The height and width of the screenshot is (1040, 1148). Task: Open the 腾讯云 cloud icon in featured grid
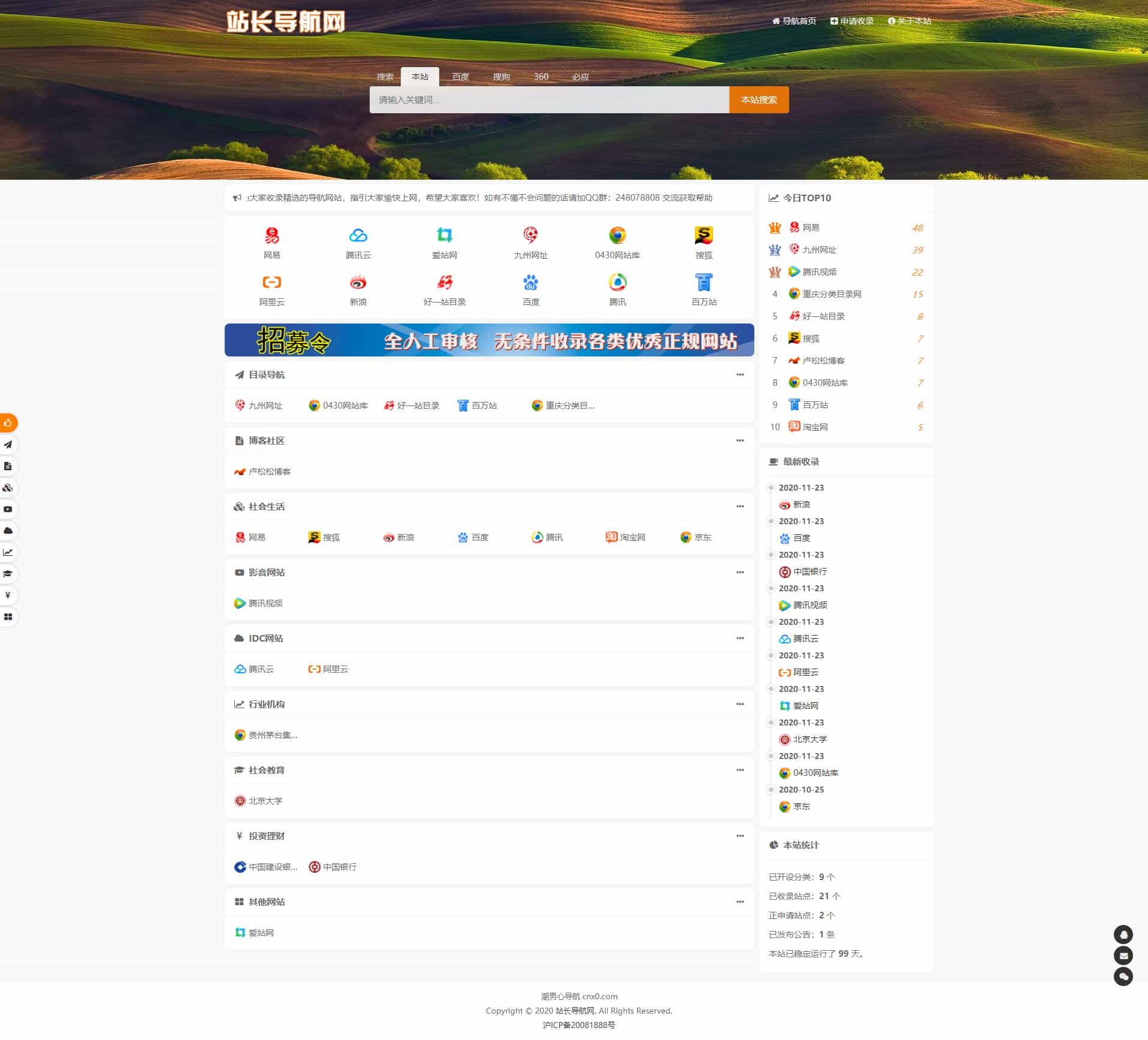358,235
